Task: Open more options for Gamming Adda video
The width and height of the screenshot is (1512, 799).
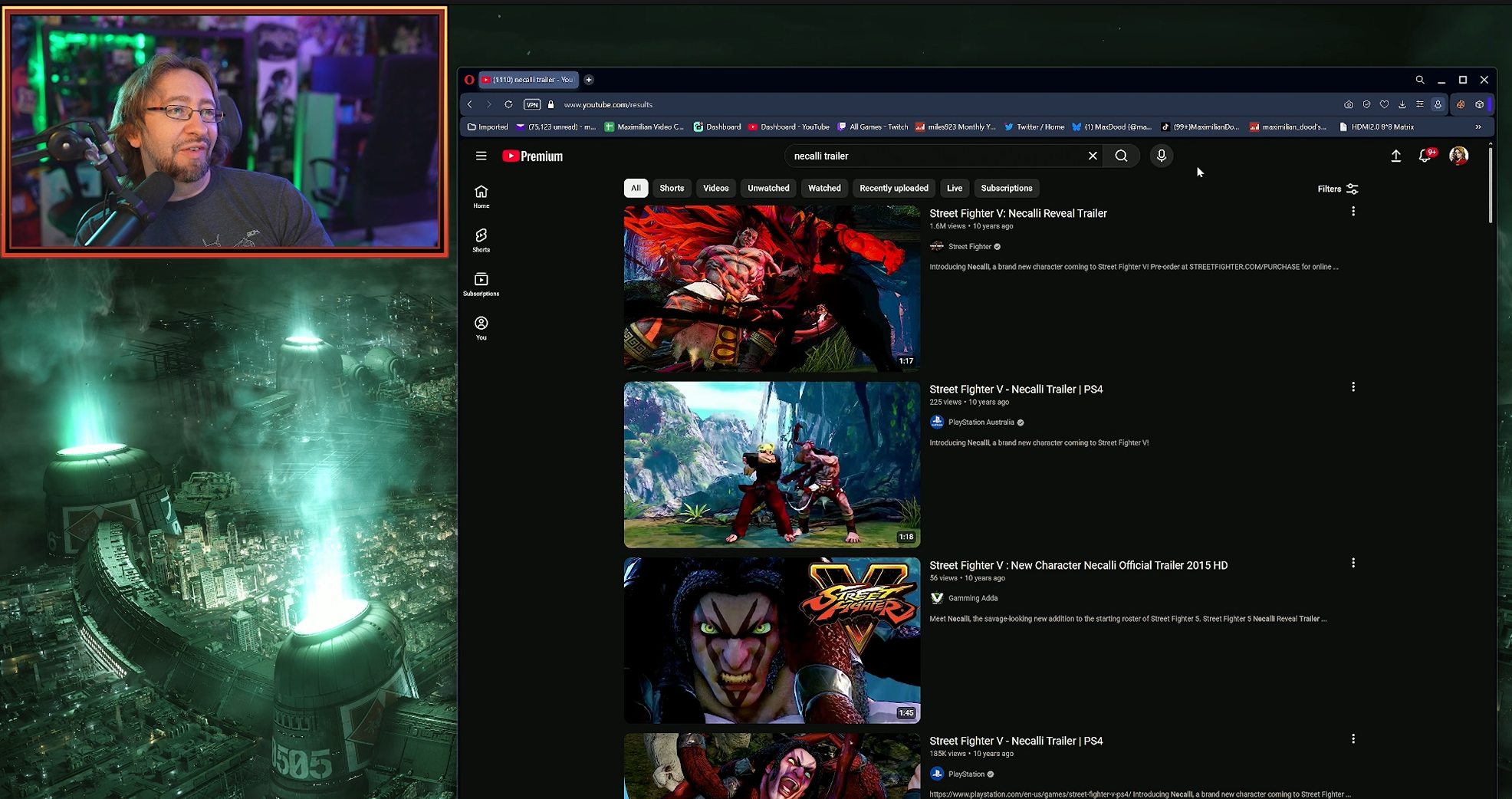Action: click(x=1353, y=563)
